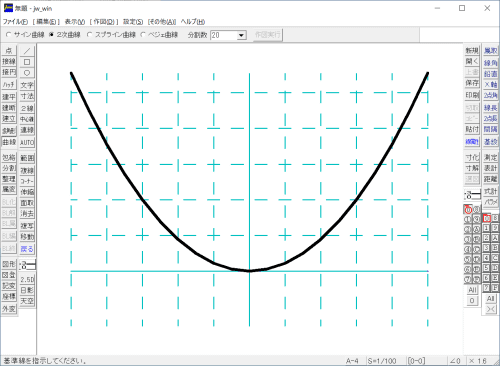Click 保存 (save) button
This screenshot has height=366, width=500.
click(x=472, y=83)
